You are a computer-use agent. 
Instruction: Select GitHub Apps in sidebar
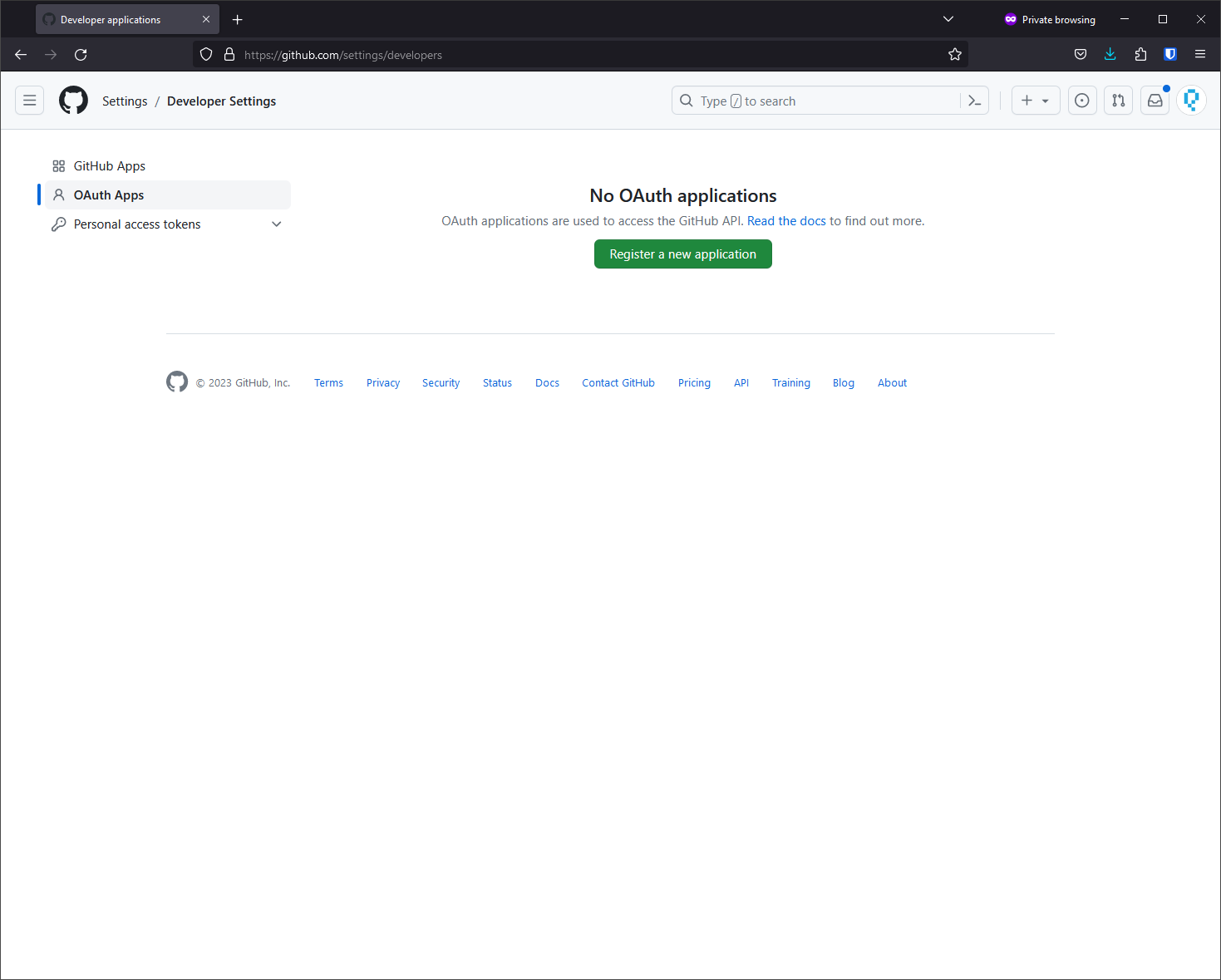110,166
